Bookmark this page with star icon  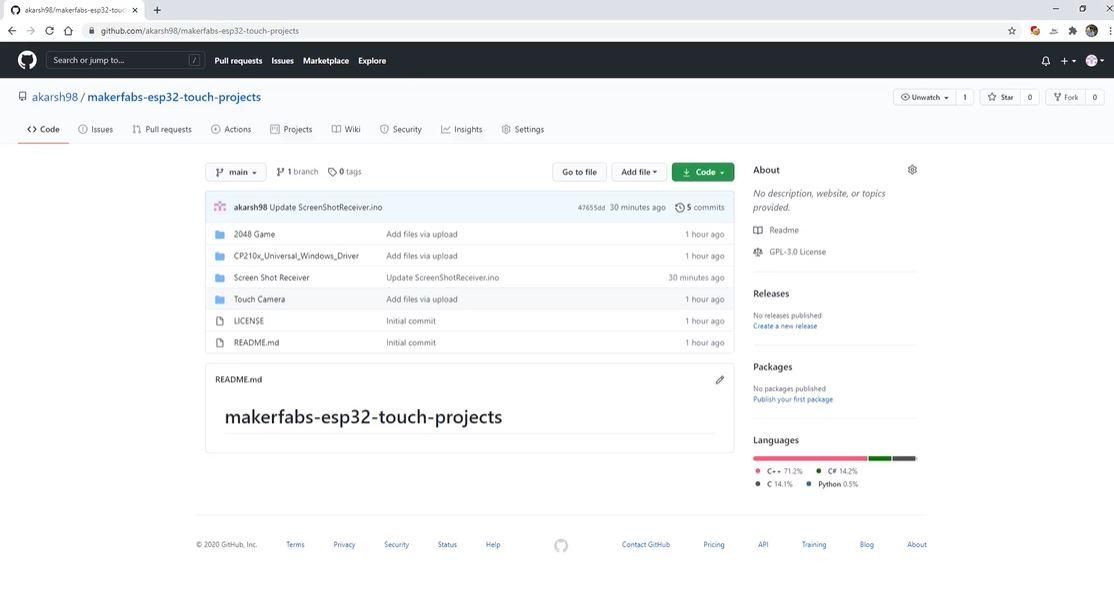pos(1012,31)
